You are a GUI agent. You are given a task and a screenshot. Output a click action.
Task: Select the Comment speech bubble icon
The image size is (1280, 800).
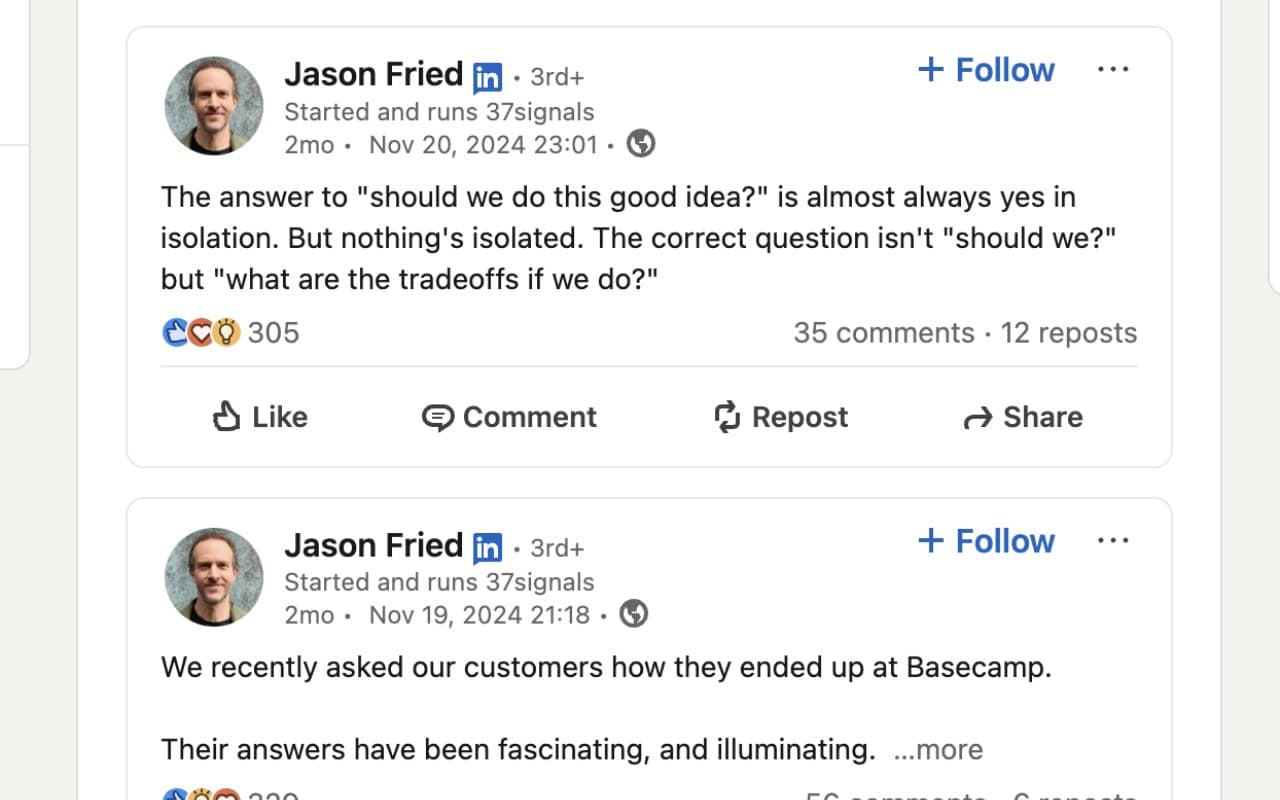[440, 417]
